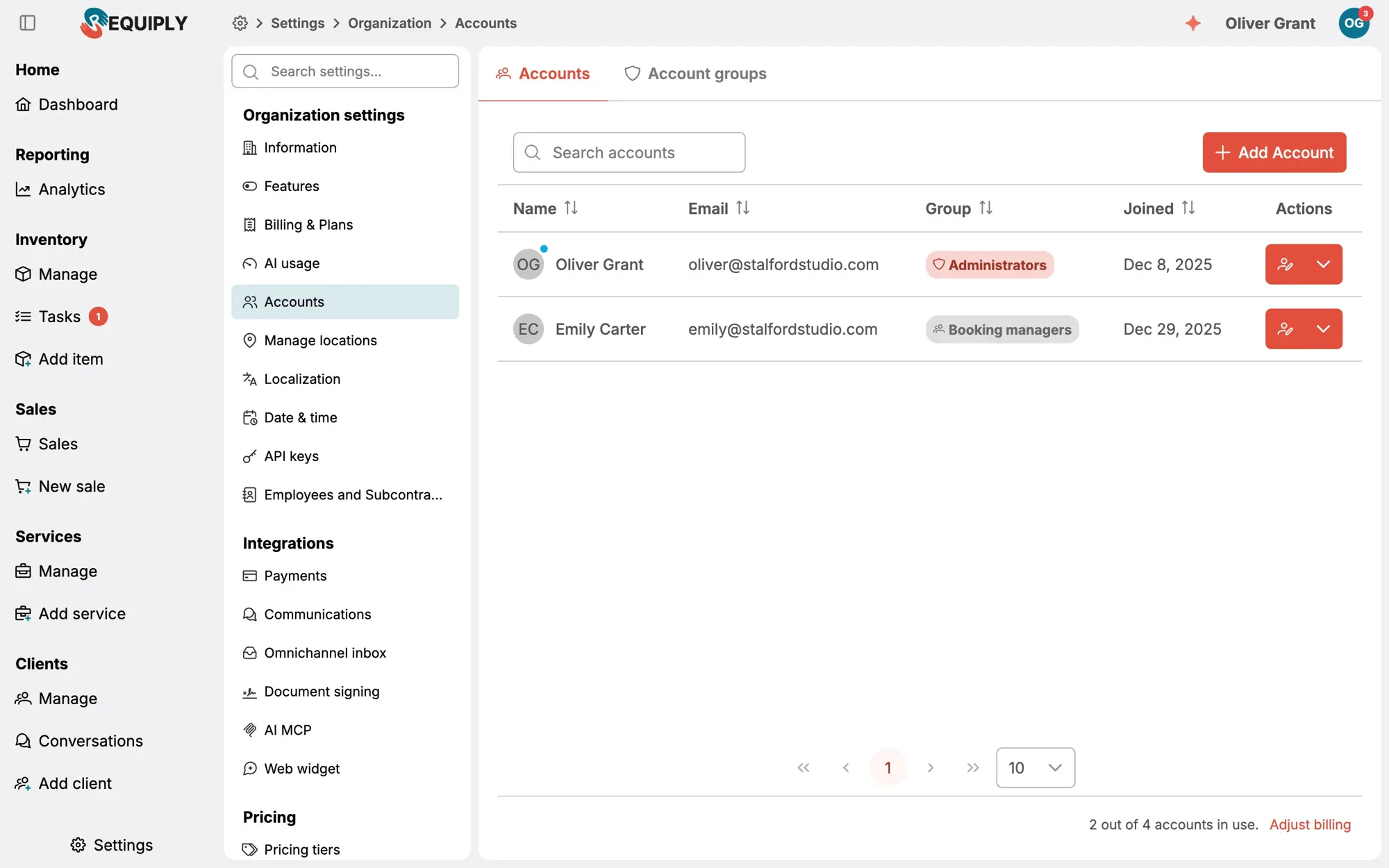Edit Oliver Grant's account
This screenshot has height=868, width=1389.
point(1285,264)
